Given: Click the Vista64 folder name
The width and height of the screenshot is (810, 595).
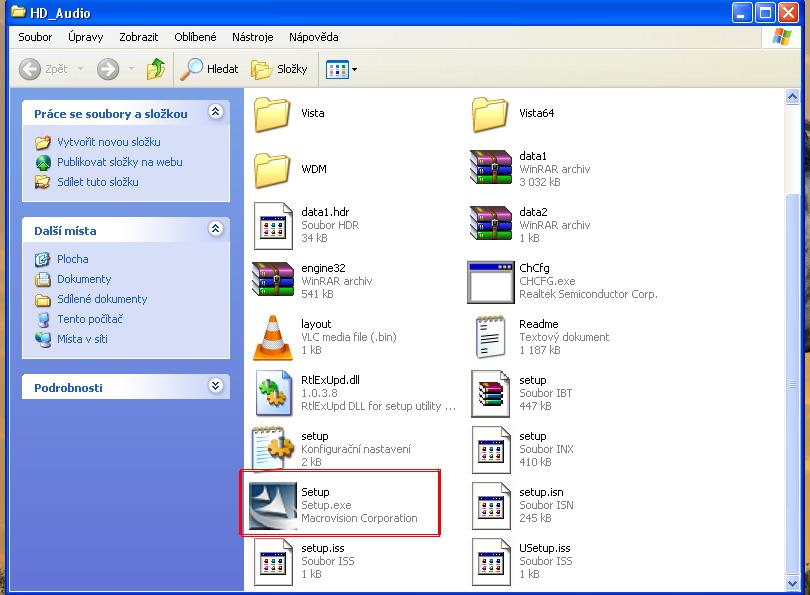Looking at the screenshot, I should pos(536,113).
